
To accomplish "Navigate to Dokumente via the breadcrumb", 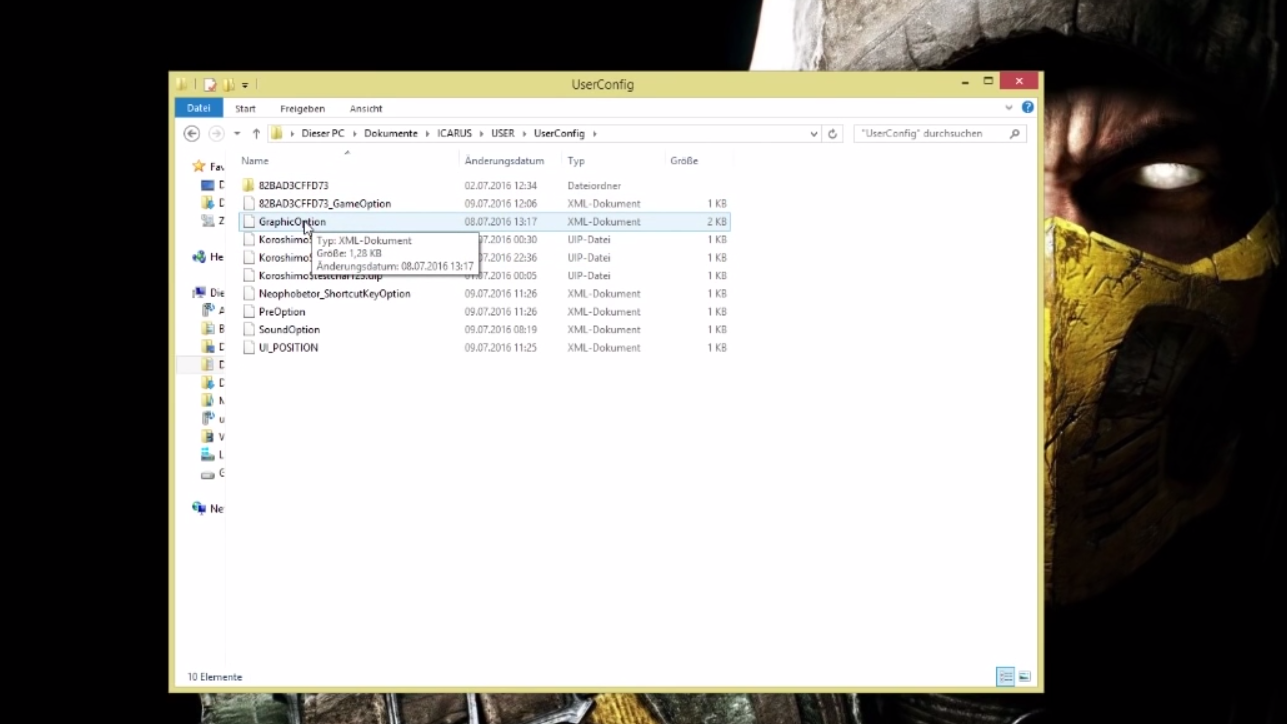I will pos(391,133).
